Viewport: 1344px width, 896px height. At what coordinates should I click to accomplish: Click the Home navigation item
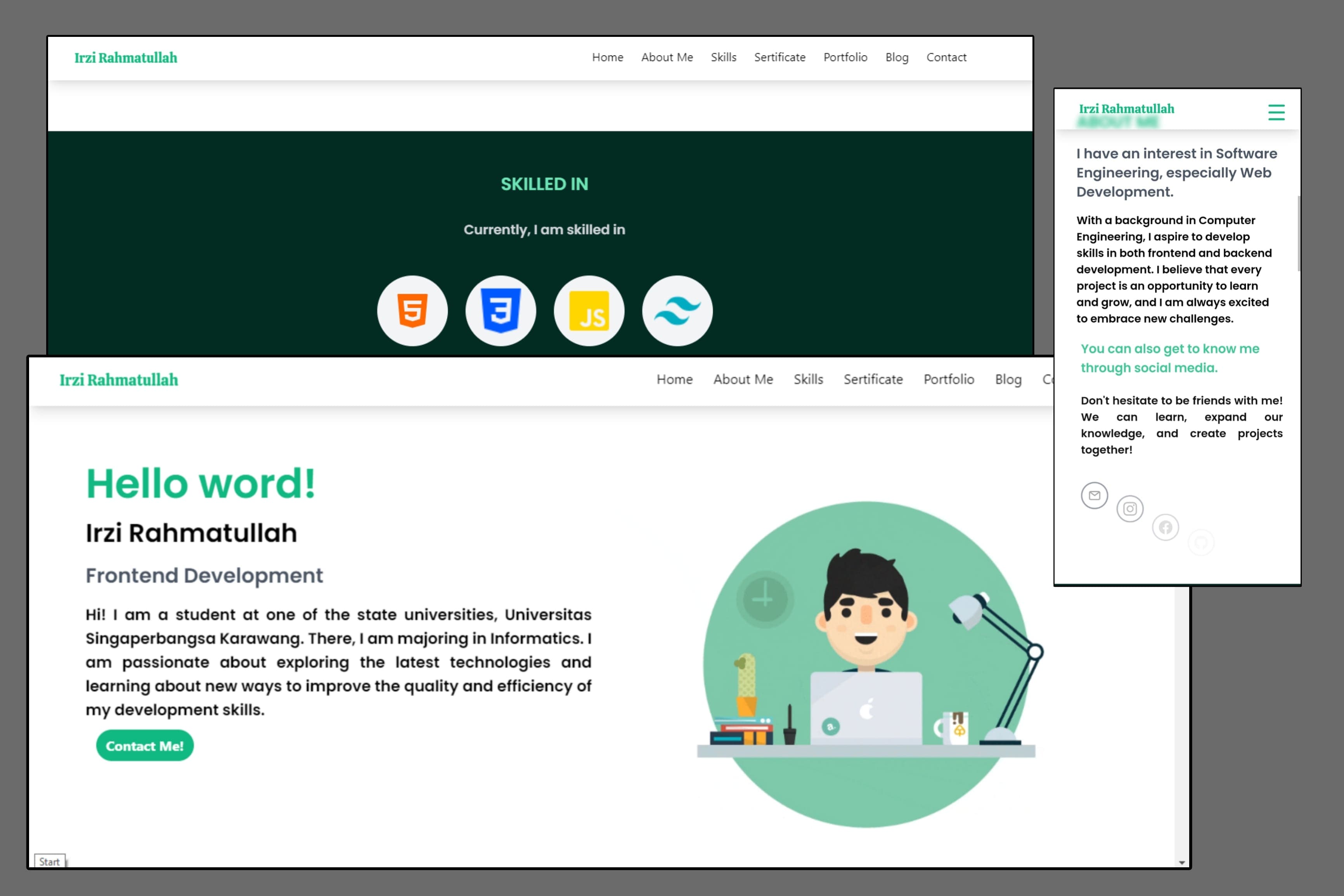click(608, 58)
